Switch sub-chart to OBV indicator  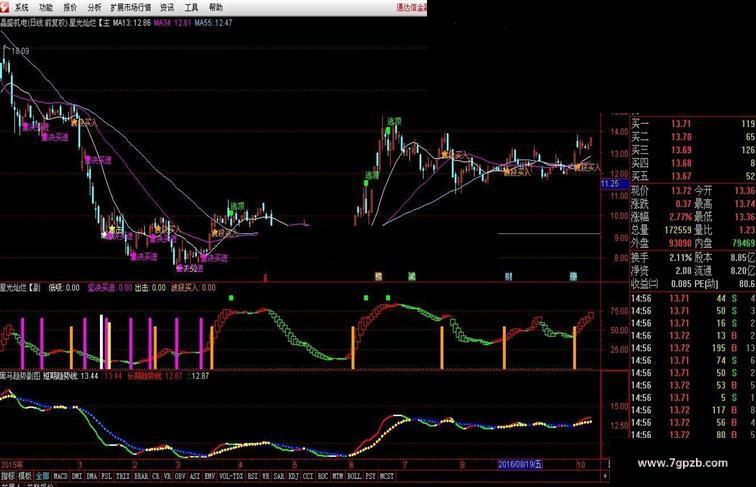tap(180, 476)
